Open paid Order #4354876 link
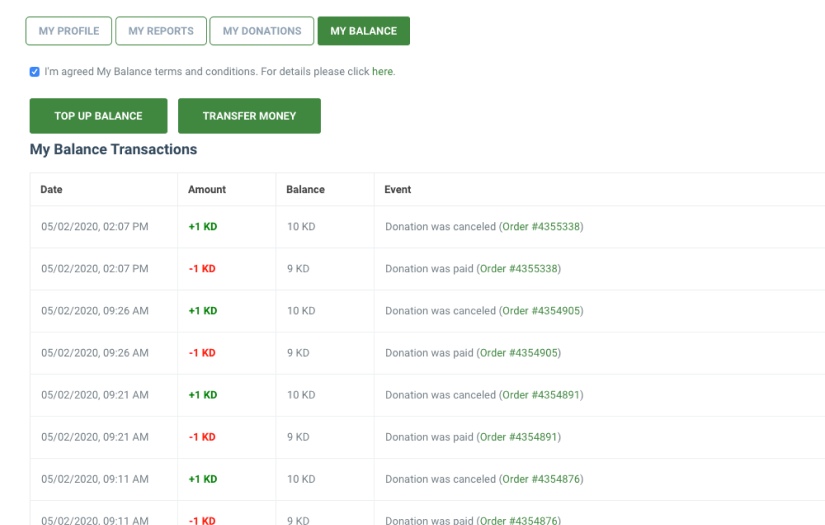This screenshot has width=825, height=525. (x=519, y=520)
